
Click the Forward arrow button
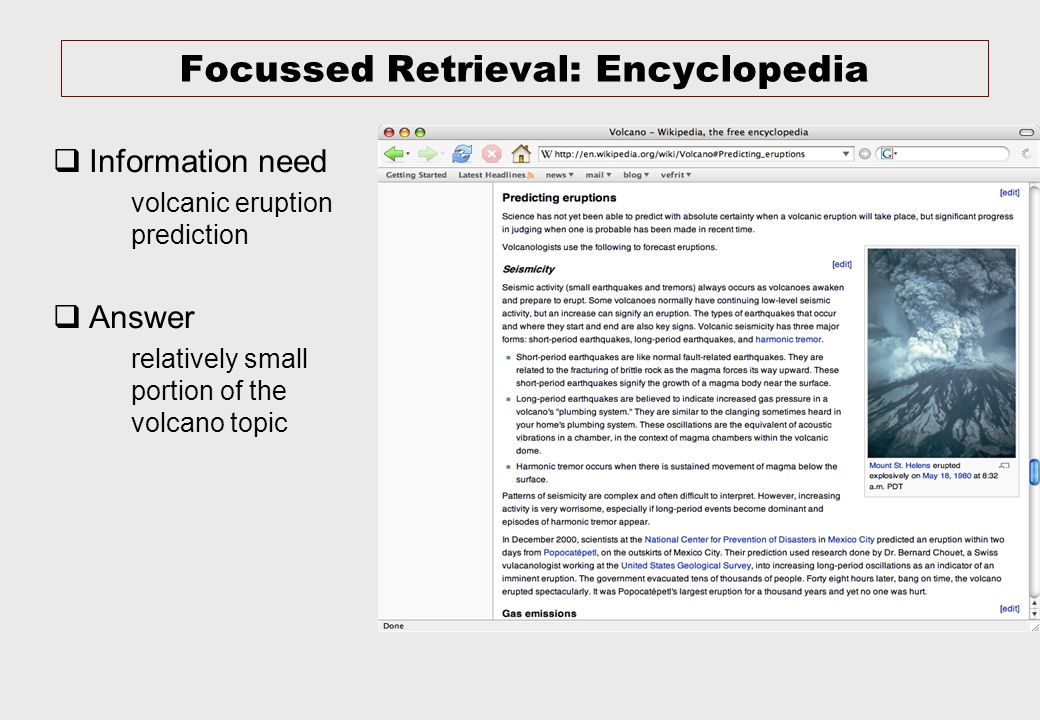point(427,154)
